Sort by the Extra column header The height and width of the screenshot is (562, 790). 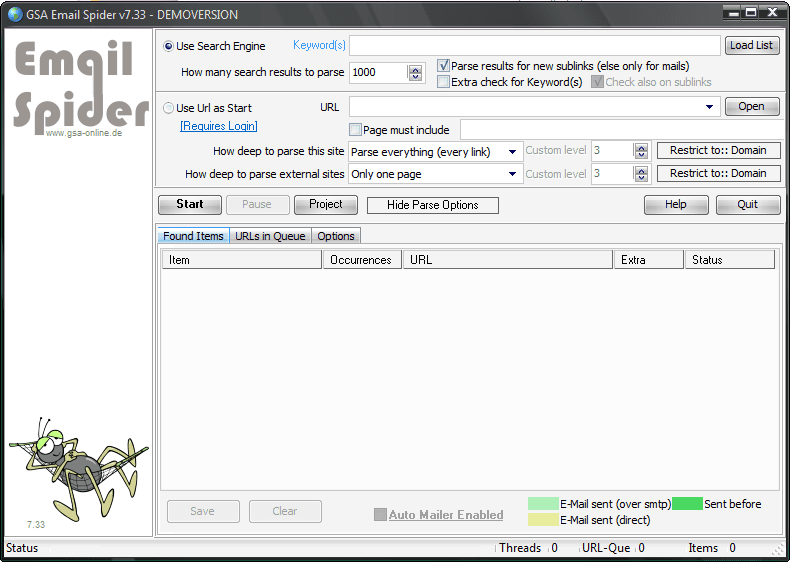click(649, 260)
